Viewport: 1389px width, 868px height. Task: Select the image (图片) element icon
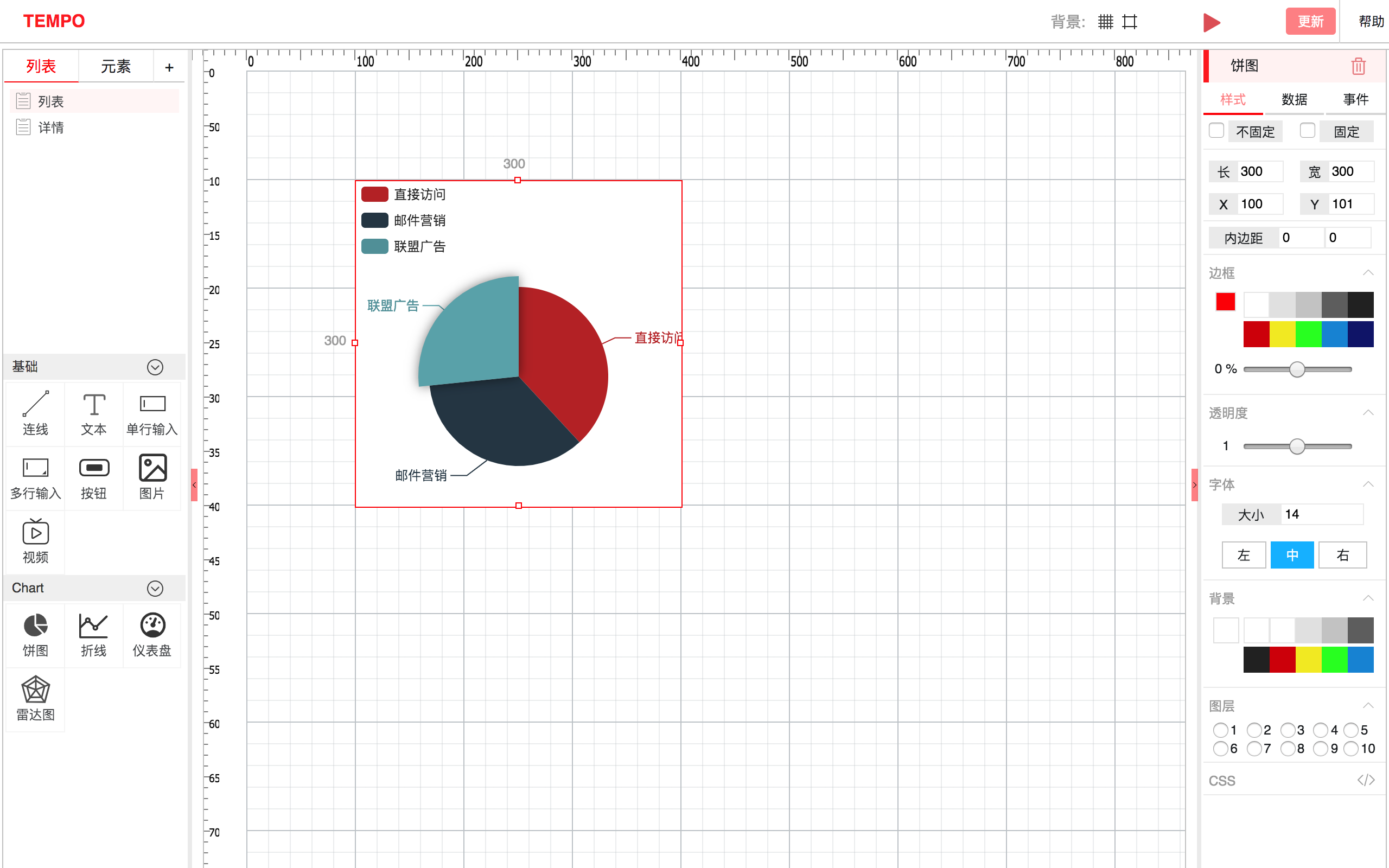152,468
